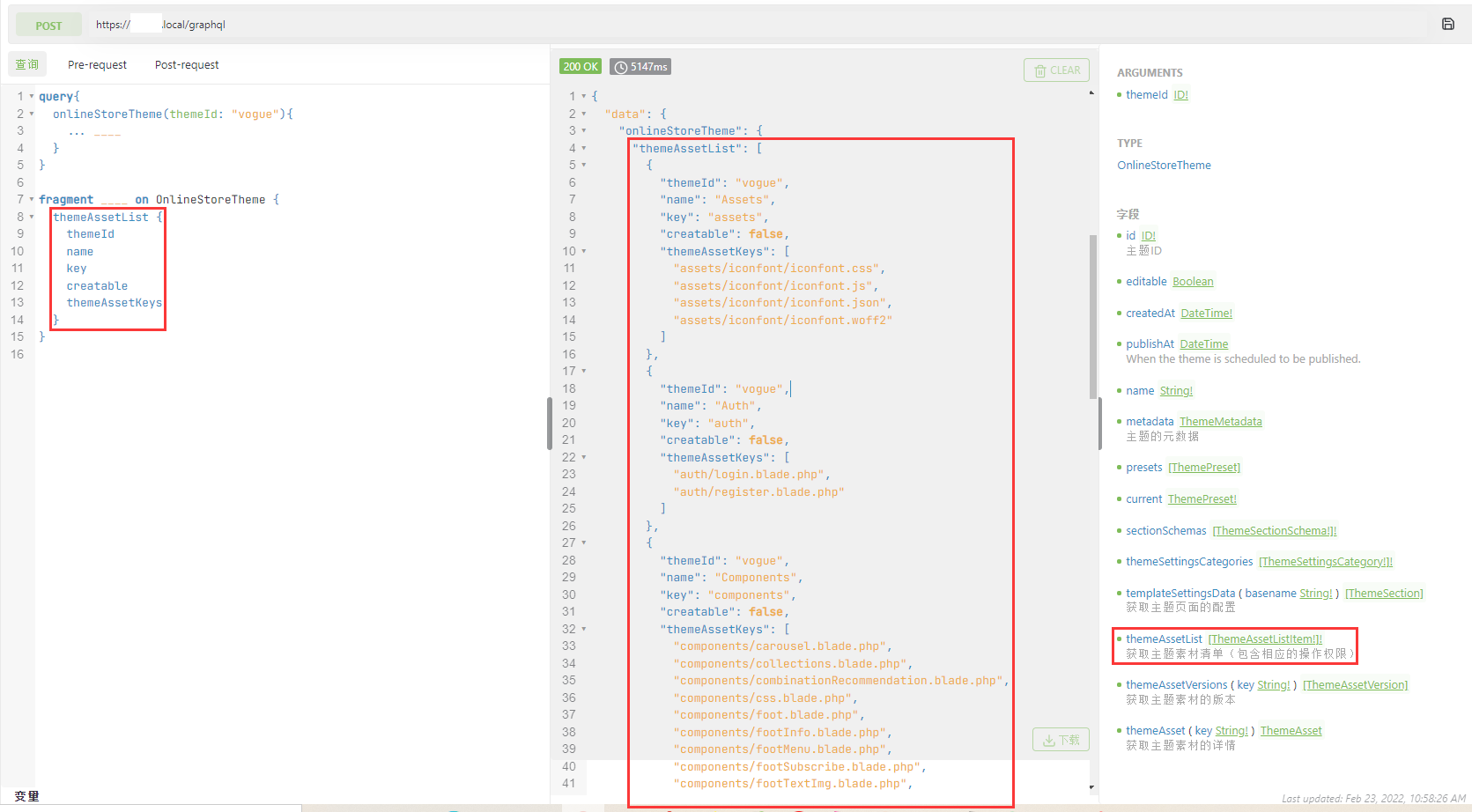This screenshot has width=1472, height=812.
Task: Open the OnlineStoreTheme type link
Action: pyautogui.click(x=1164, y=166)
